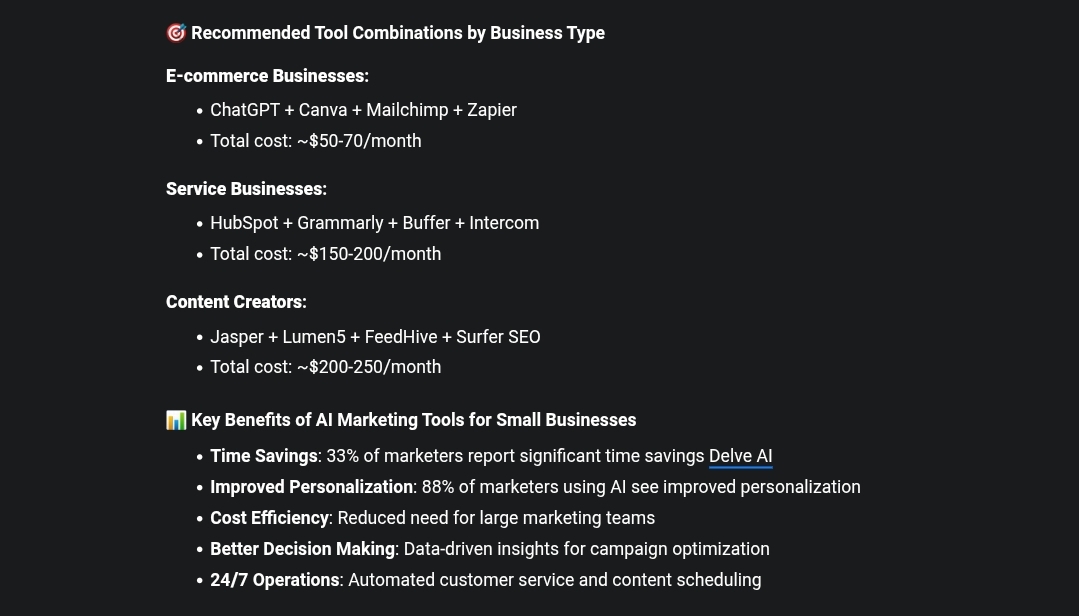Viewport: 1079px width, 616px height.
Task: Click the target emoji beside Recommended Tool Combinations
Action: tap(176, 33)
